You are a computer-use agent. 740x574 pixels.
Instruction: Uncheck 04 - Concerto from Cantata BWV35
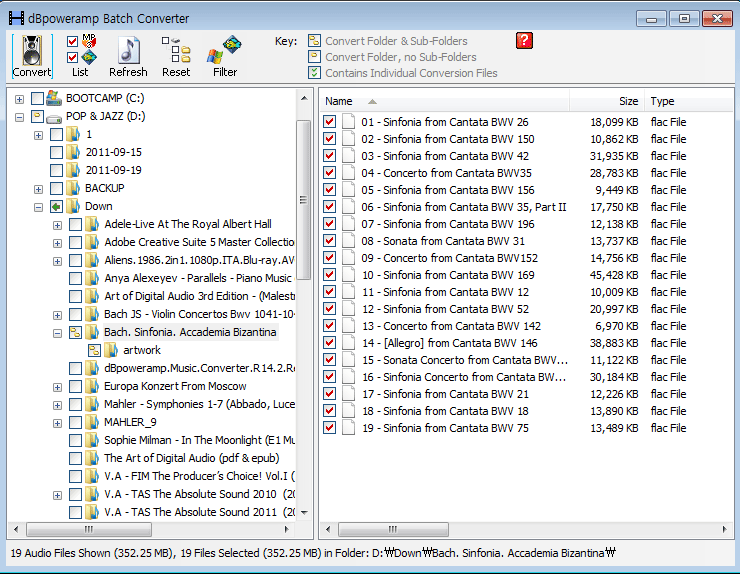329,173
